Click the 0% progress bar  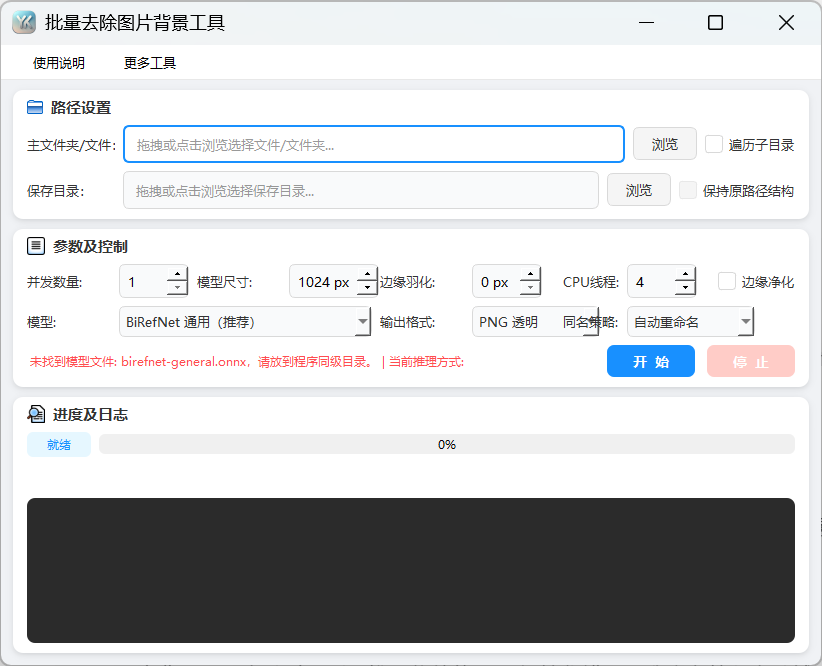tap(447, 444)
